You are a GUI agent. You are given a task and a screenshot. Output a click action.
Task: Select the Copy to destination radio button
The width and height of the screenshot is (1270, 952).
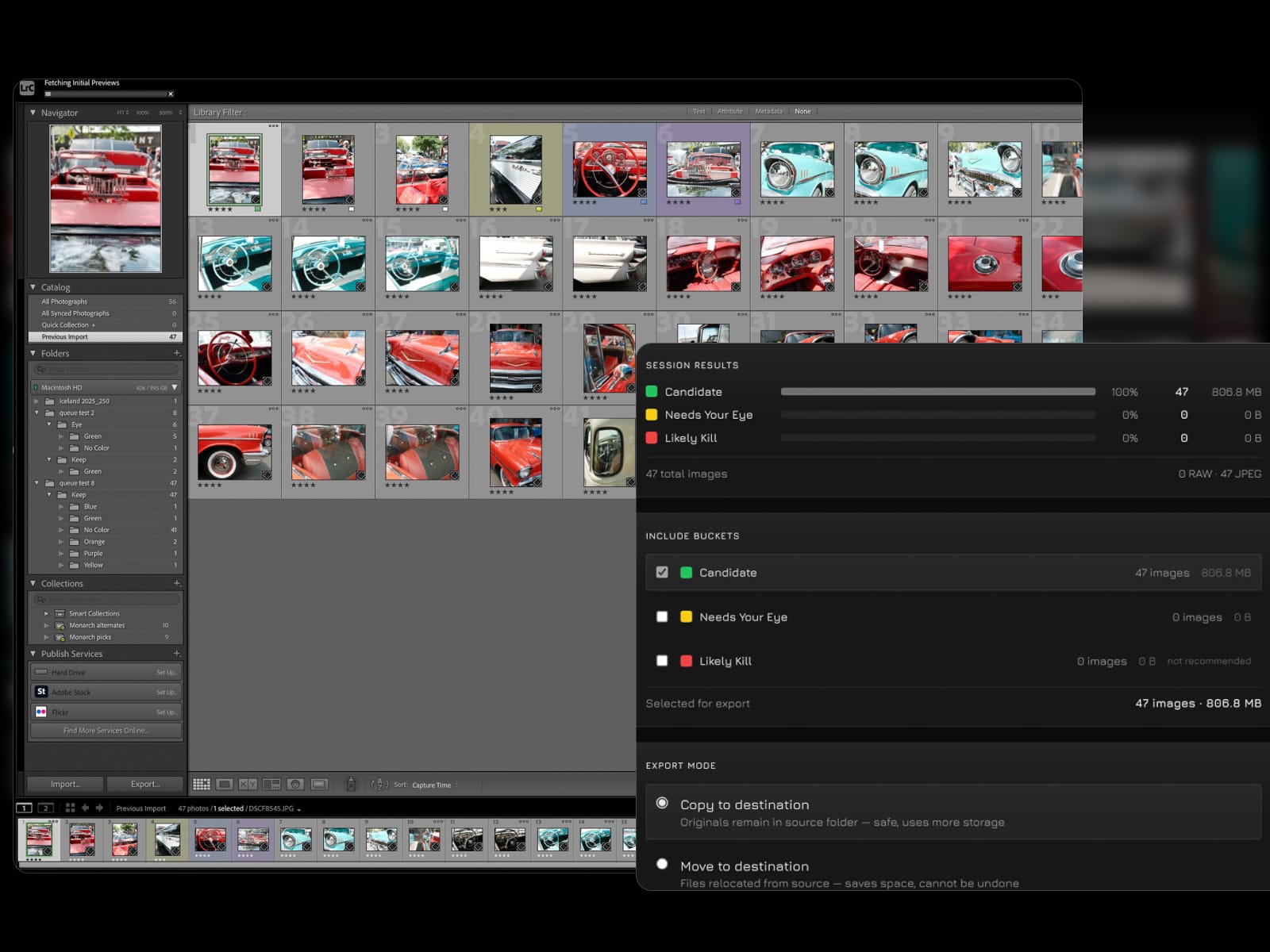[x=662, y=803]
